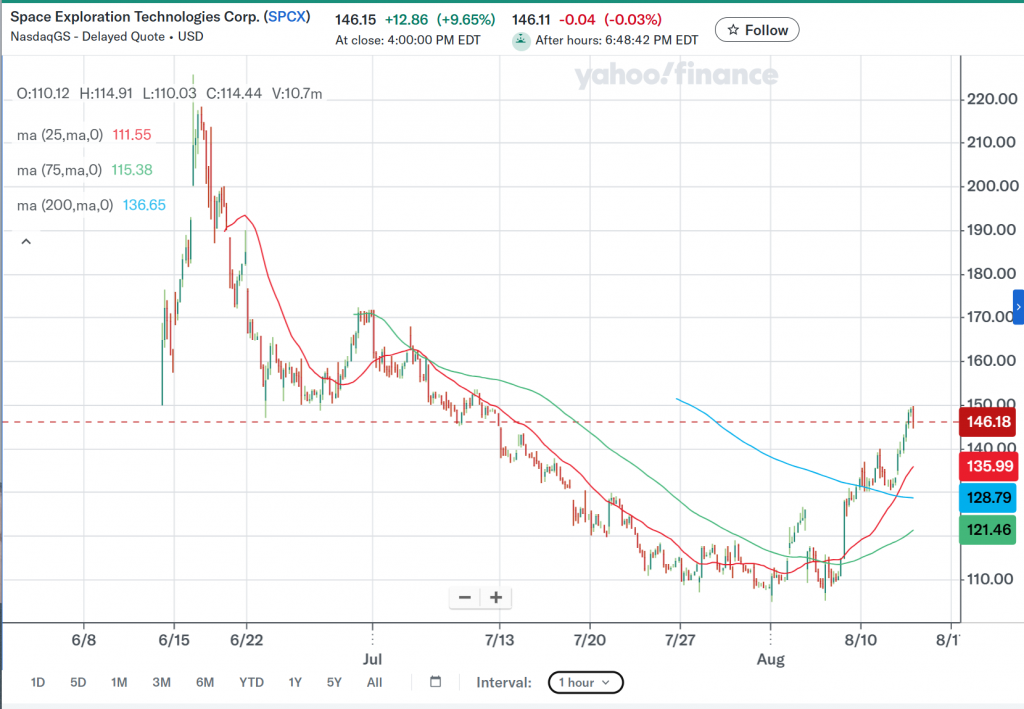1024x709 pixels.
Task: Click the 135.99 red MA price tag
Action: [x=989, y=466]
